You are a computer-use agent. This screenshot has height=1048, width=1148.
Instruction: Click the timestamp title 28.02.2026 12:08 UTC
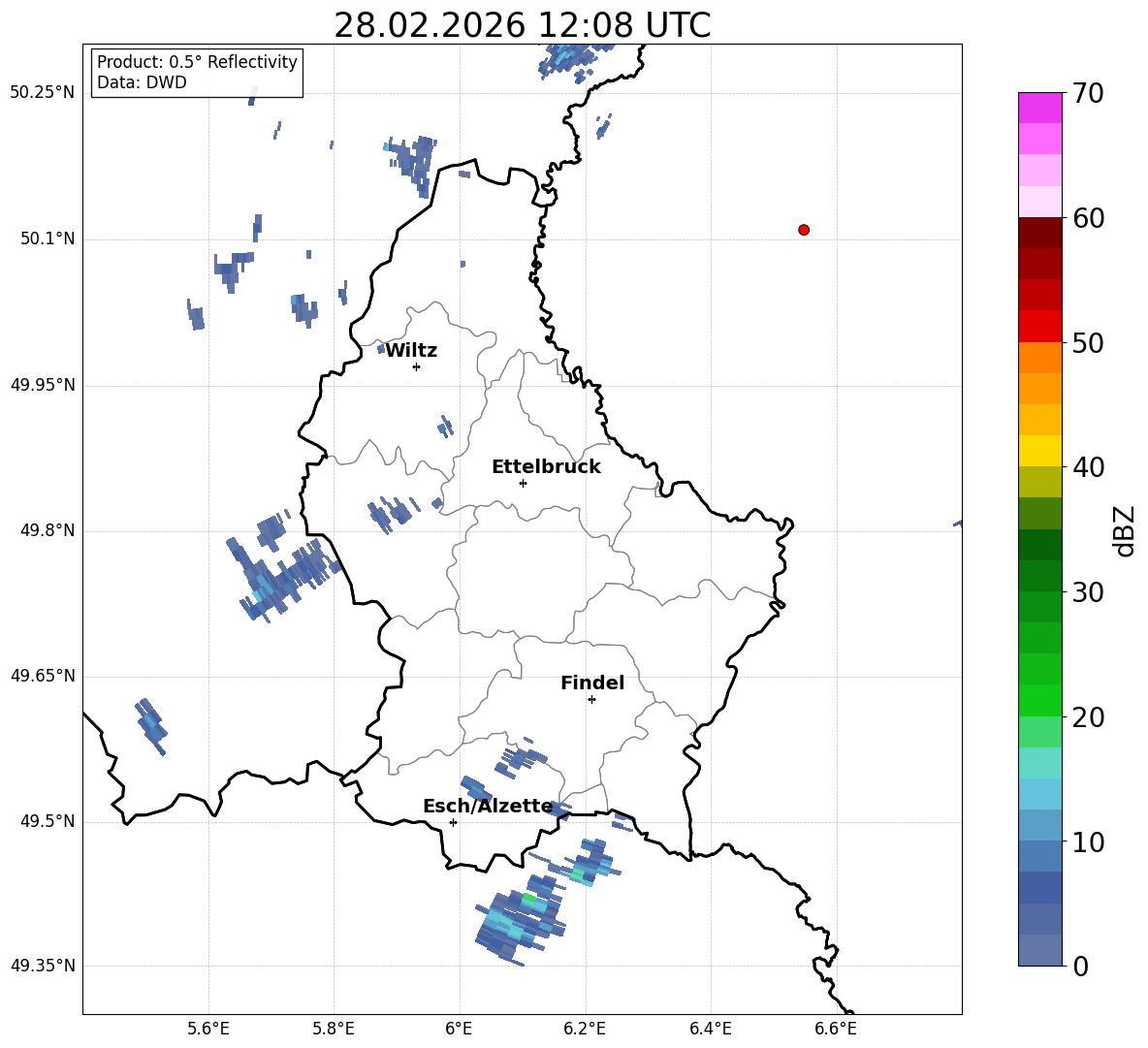(523, 25)
